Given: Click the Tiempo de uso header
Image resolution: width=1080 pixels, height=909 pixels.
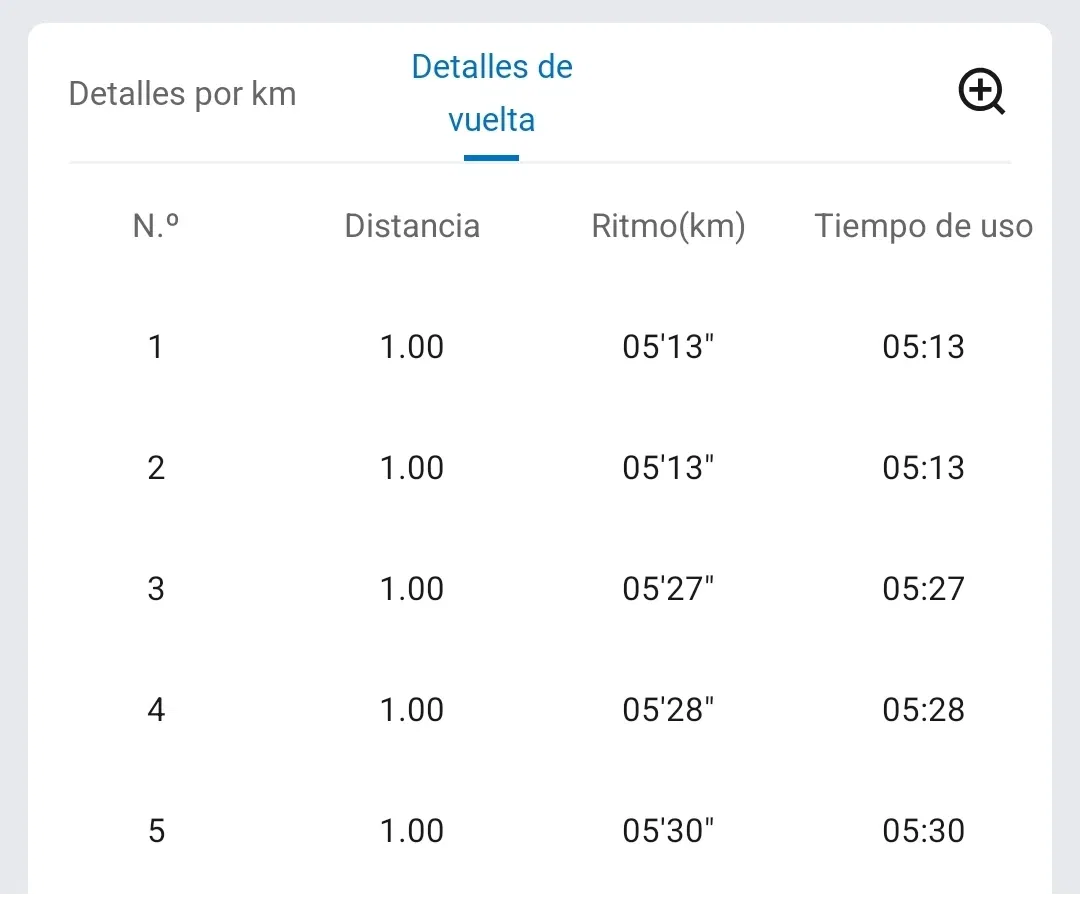Looking at the screenshot, I should point(923,226).
